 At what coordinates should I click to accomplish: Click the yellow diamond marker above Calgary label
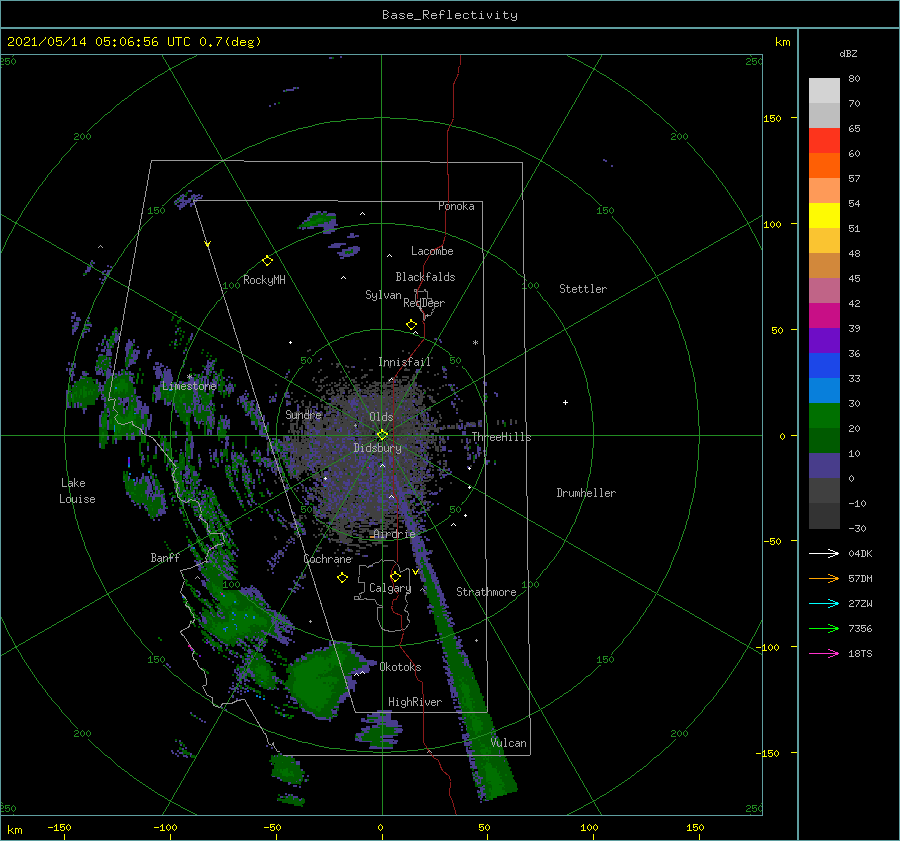(x=395, y=576)
